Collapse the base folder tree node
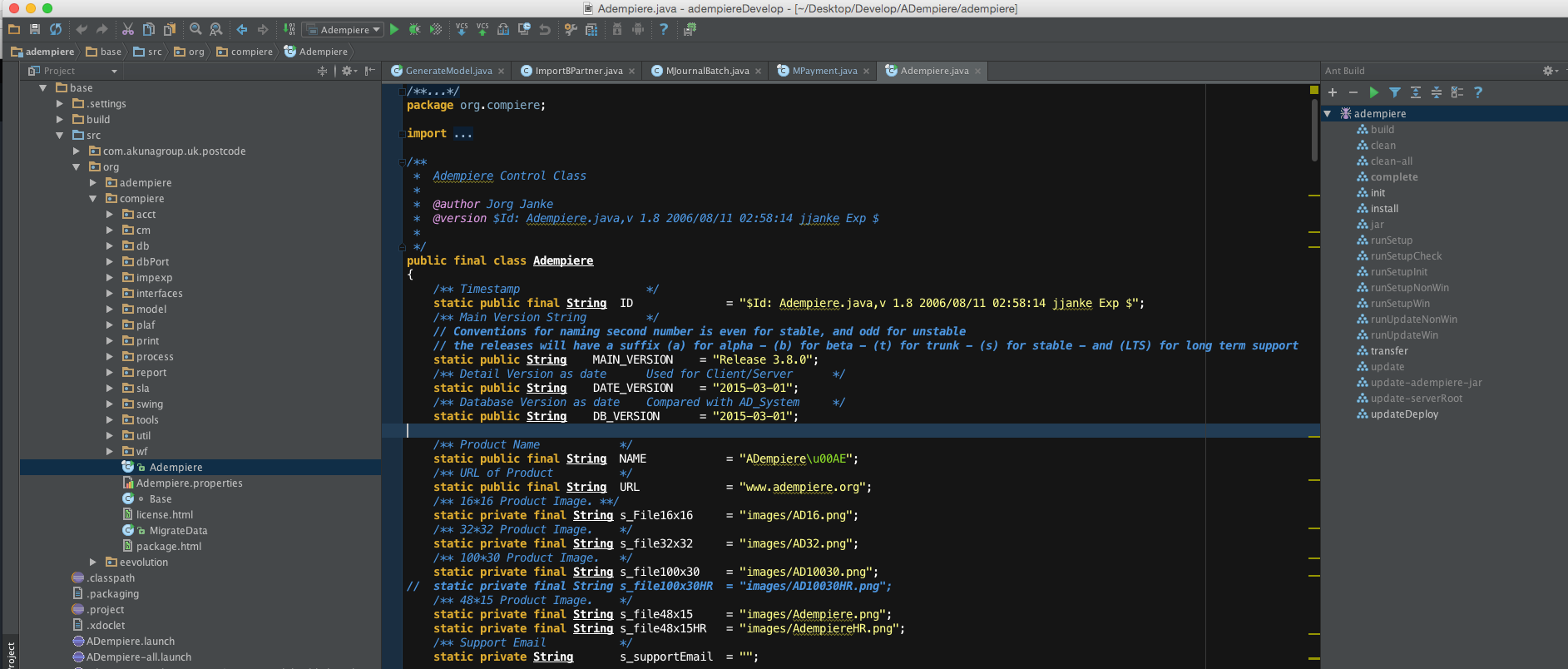 click(x=42, y=87)
